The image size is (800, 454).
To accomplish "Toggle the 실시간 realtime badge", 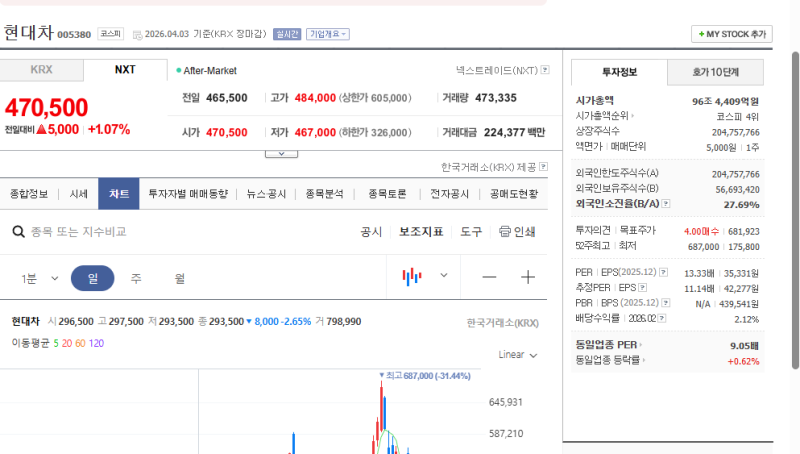I will point(287,34).
